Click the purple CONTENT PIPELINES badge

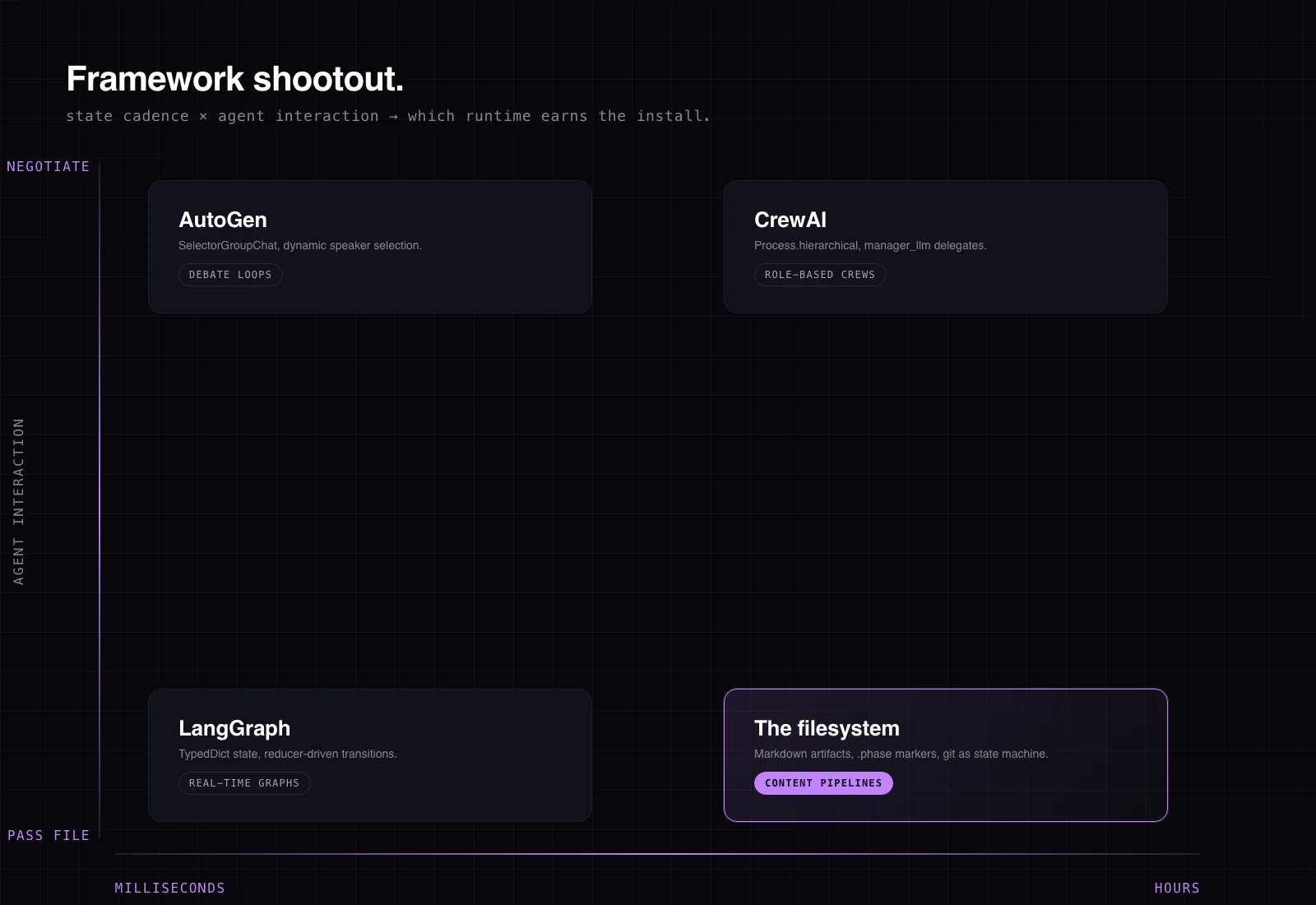(x=822, y=783)
